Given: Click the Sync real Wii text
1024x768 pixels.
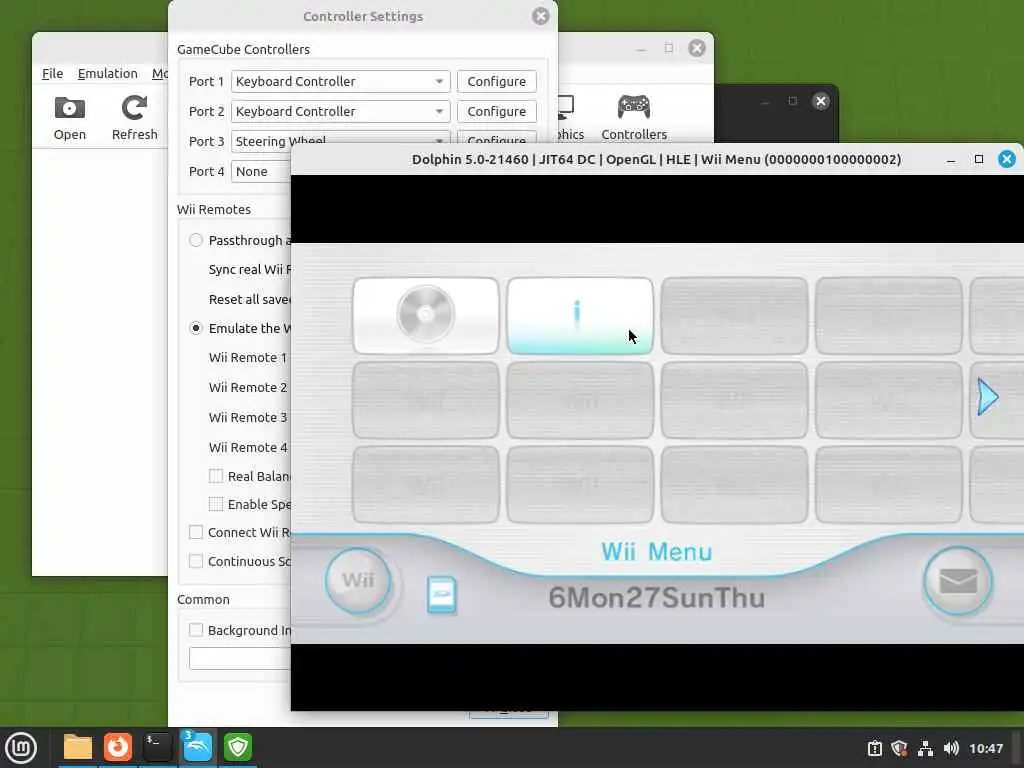Looking at the screenshot, I should [249, 270].
